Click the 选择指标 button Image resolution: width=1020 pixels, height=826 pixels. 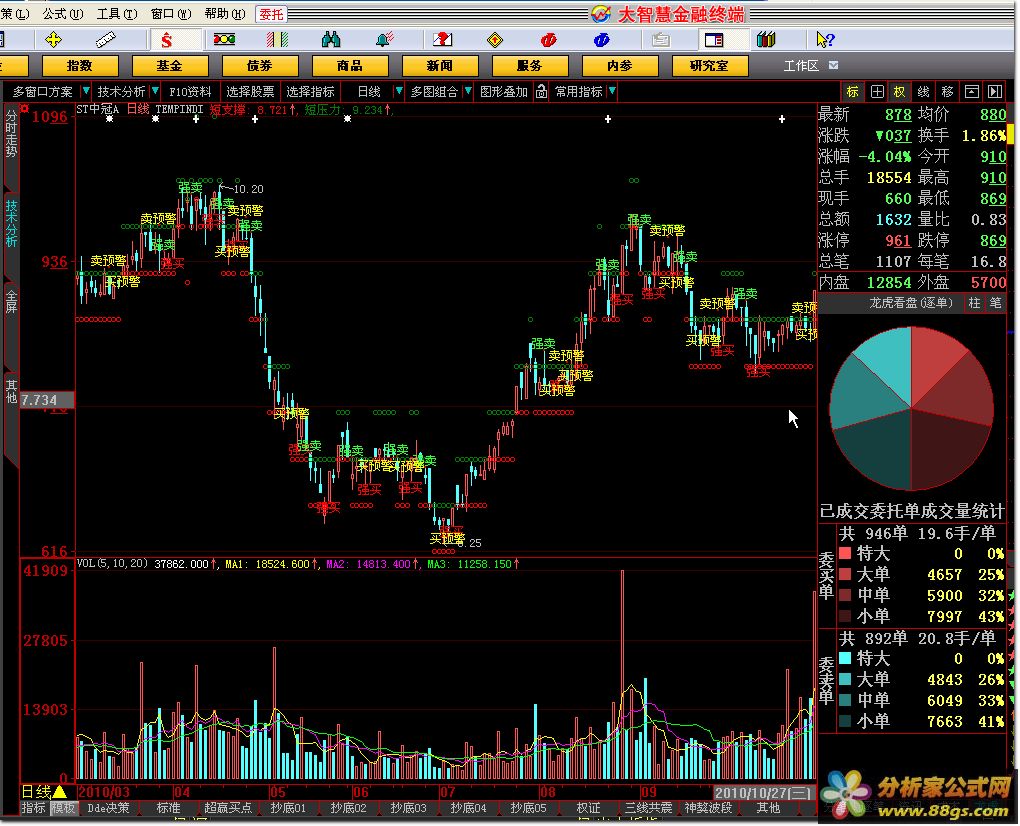tap(310, 92)
